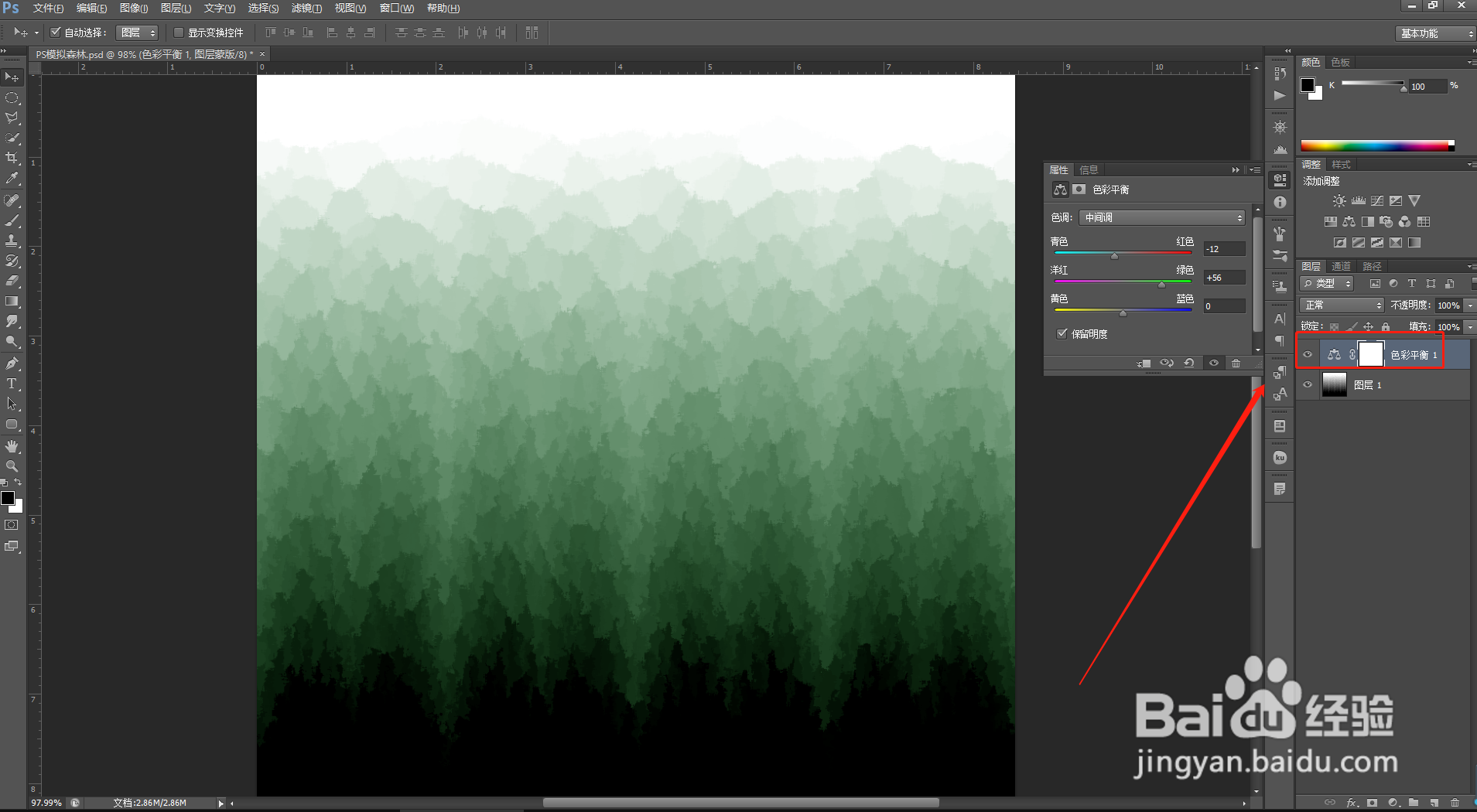Open the 图像 menu

click(x=134, y=8)
